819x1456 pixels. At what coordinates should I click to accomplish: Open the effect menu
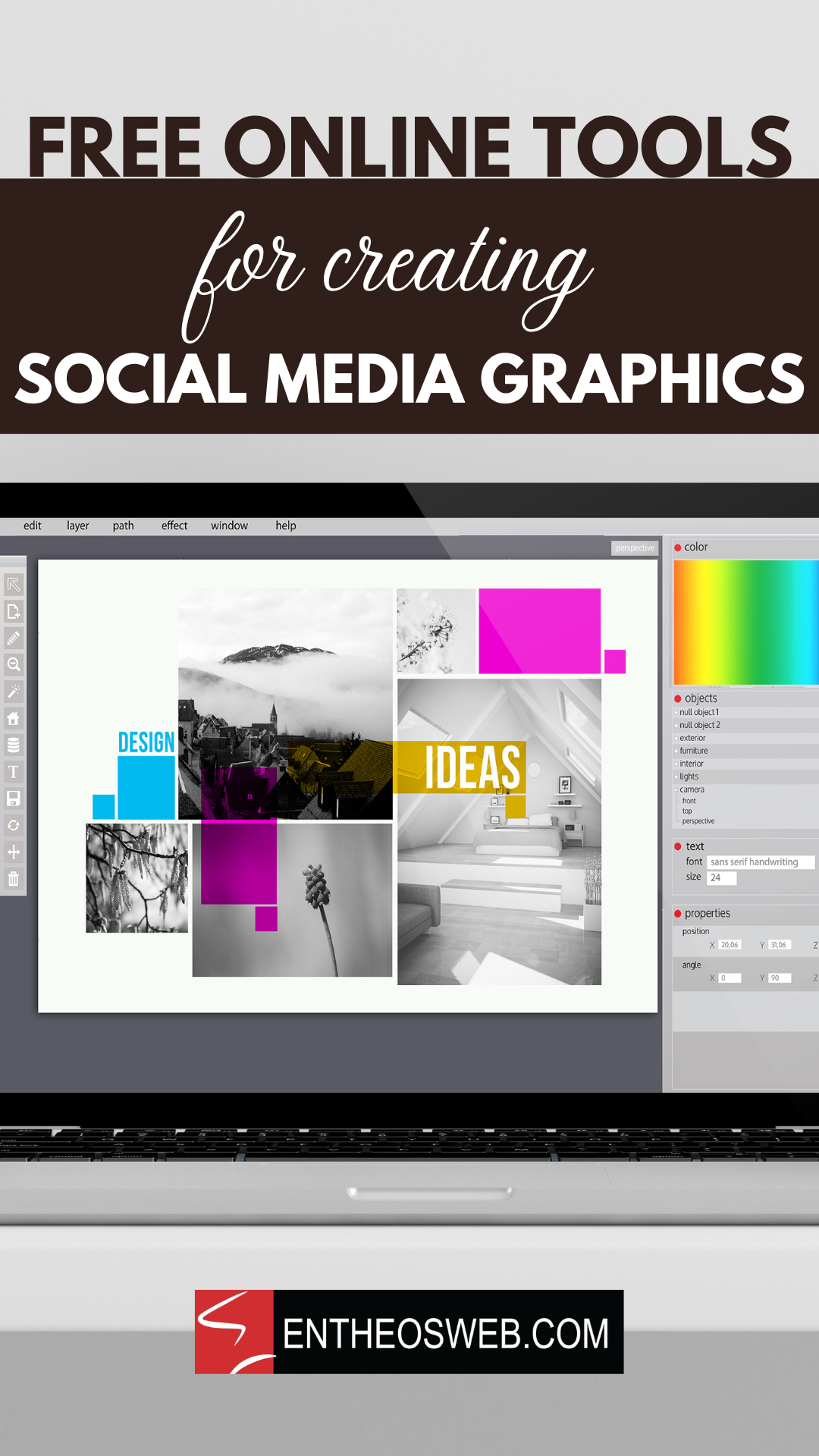[x=174, y=526]
